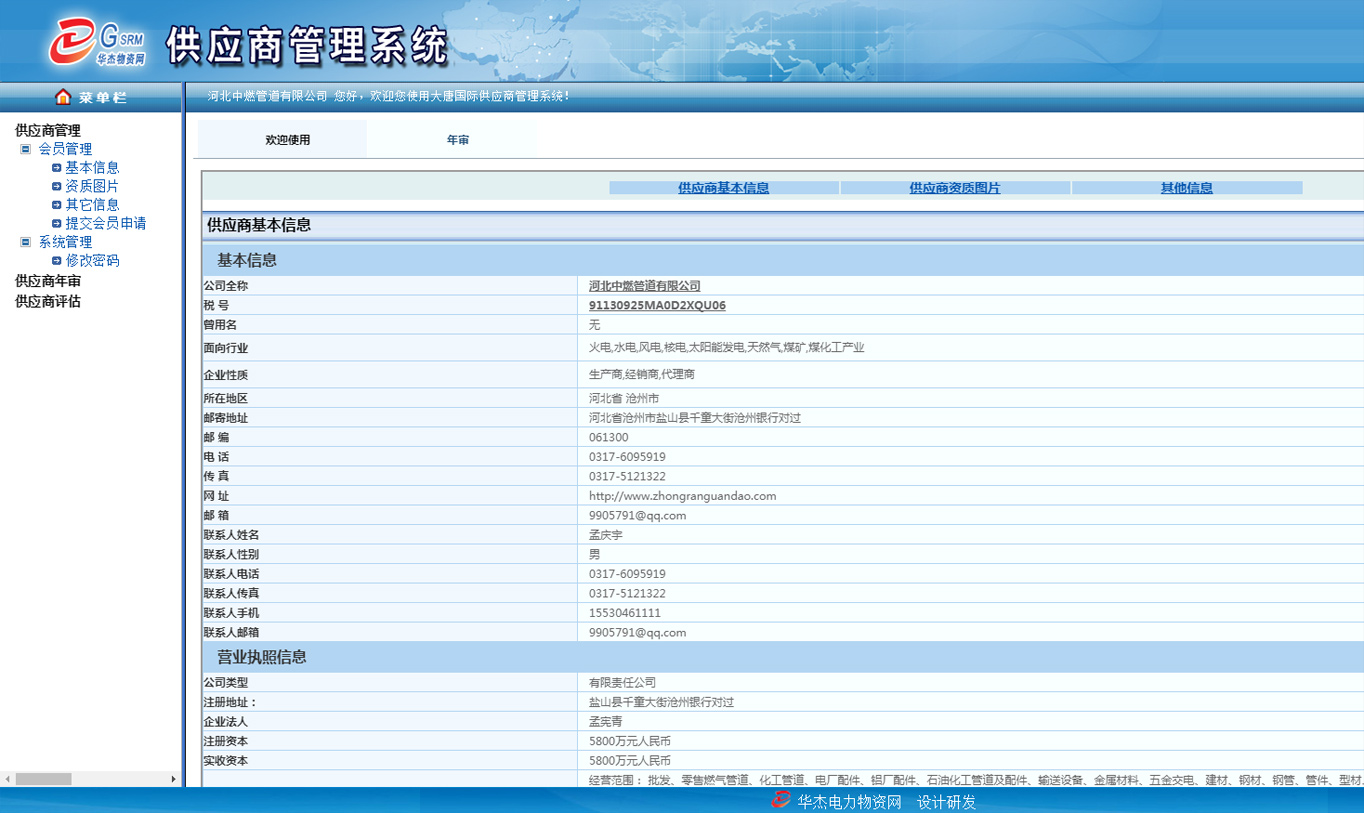The width and height of the screenshot is (1364, 813).
Task: Click the arrow icon before 其它信息
Action: tap(57, 204)
